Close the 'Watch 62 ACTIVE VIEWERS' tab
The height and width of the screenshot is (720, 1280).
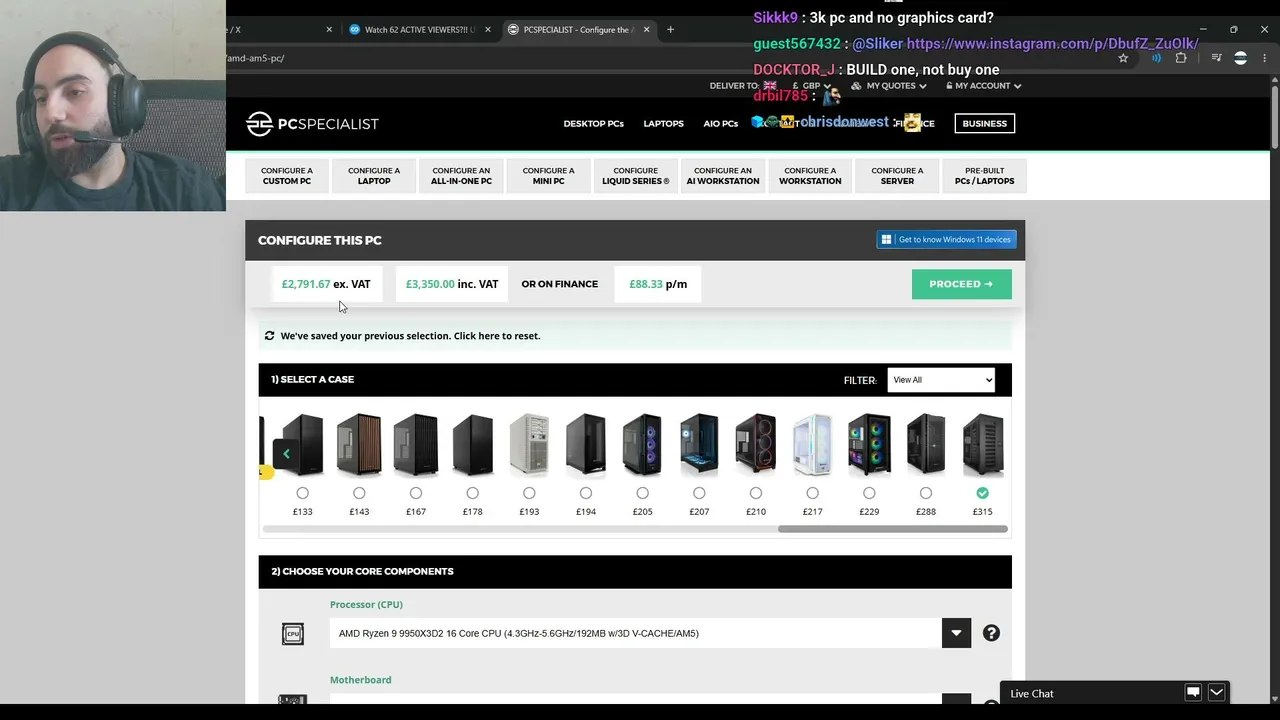click(x=488, y=29)
